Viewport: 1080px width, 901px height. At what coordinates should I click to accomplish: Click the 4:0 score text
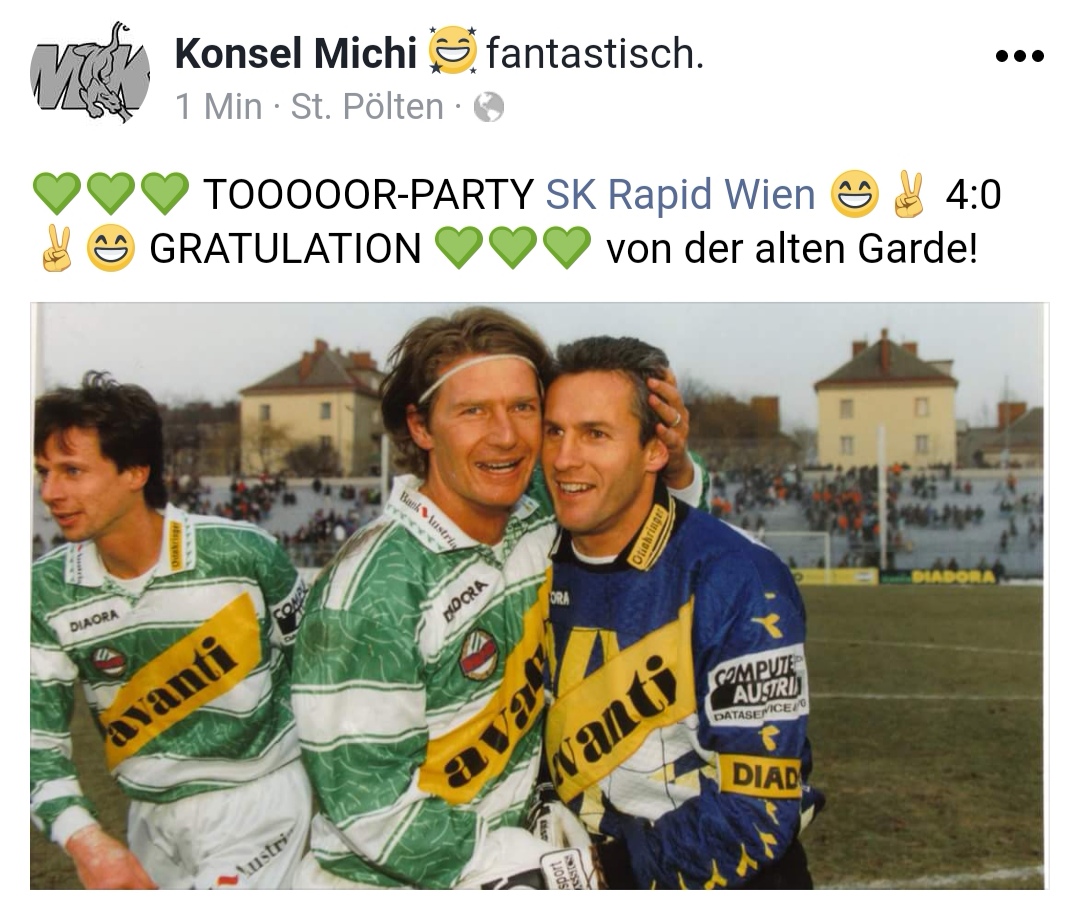973,194
